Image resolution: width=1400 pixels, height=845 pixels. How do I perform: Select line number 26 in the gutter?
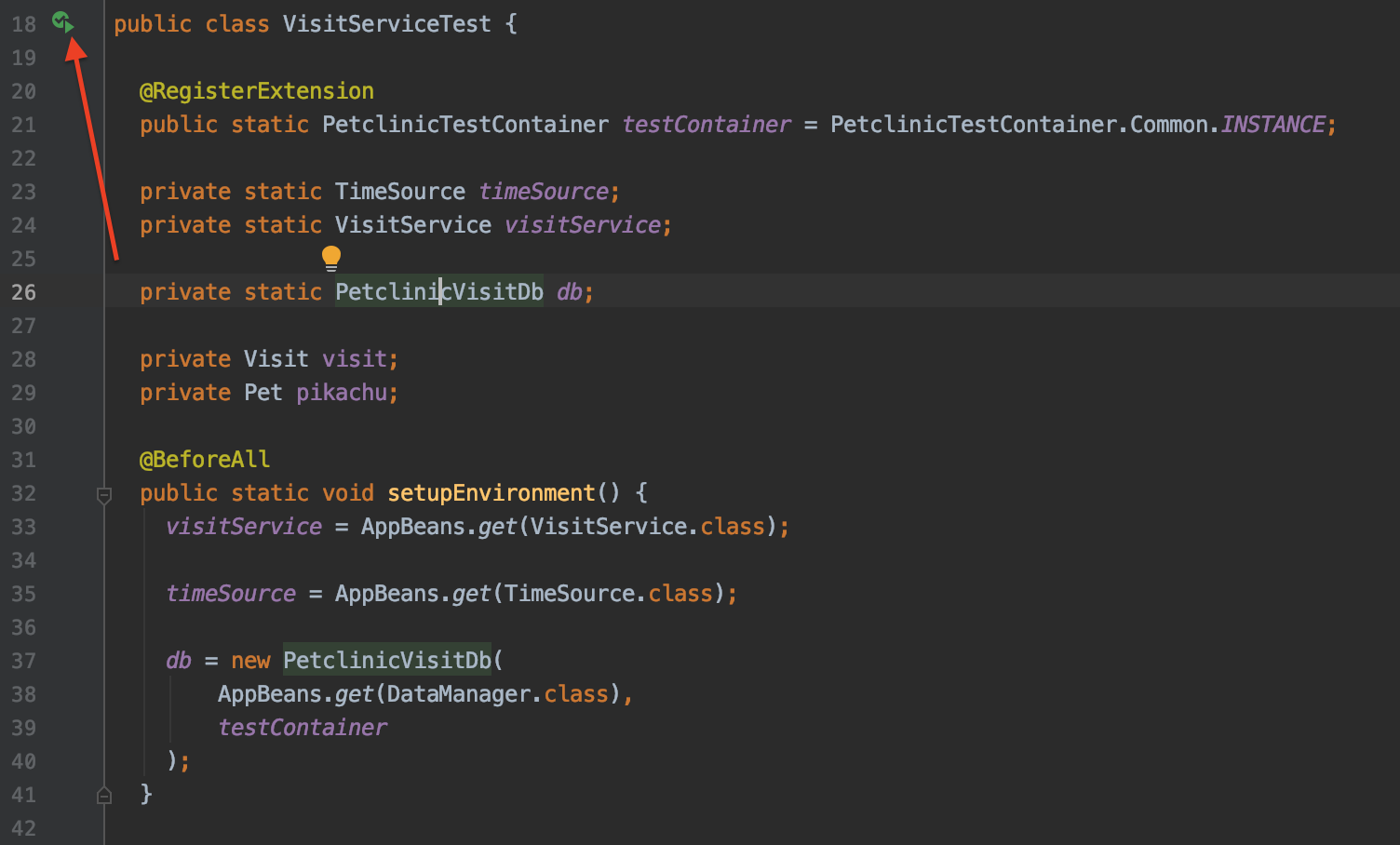click(24, 291)
